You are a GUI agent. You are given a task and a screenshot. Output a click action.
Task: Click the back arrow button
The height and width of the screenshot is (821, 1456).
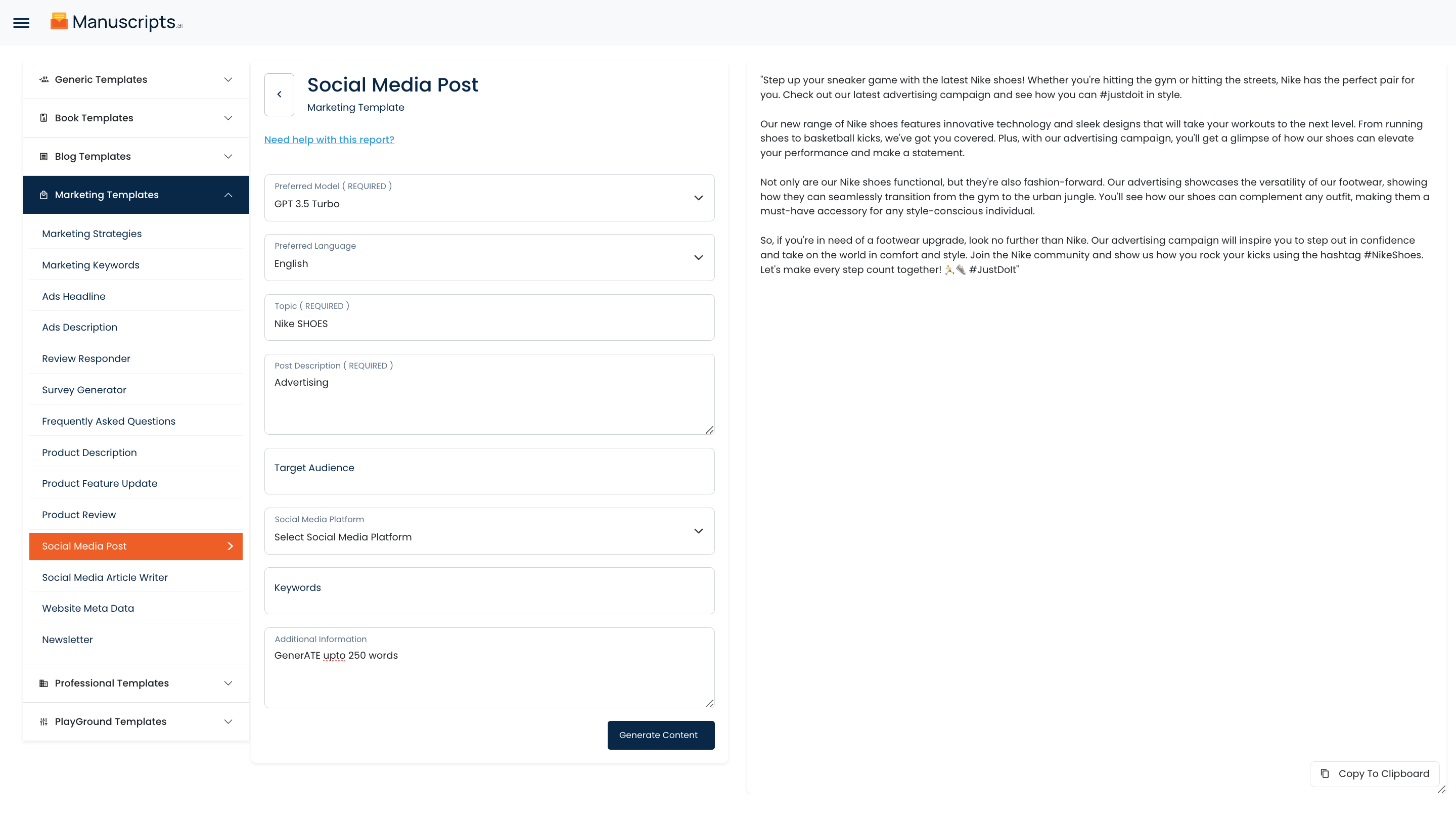pyautogui.click(x=279, y=95)
